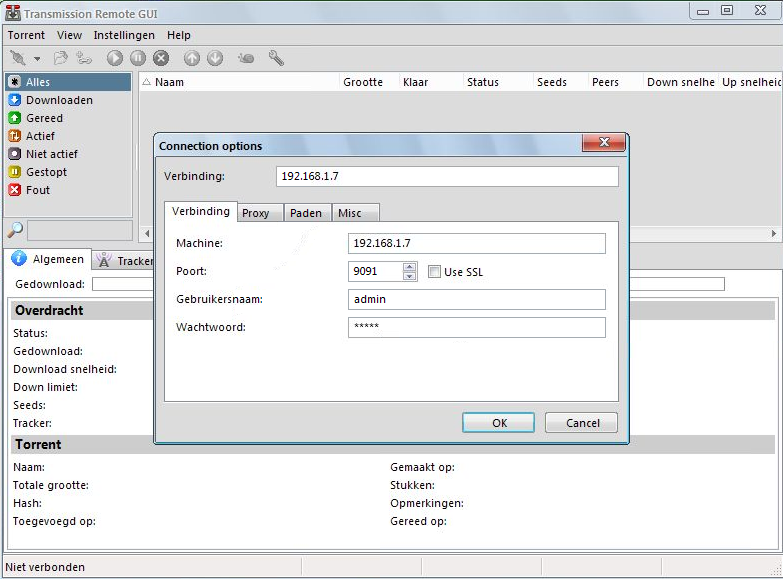Click the Wachtwoord field
Image resolution: width=783 pixels, height=579 pixels.
click(x=476, y=327)
